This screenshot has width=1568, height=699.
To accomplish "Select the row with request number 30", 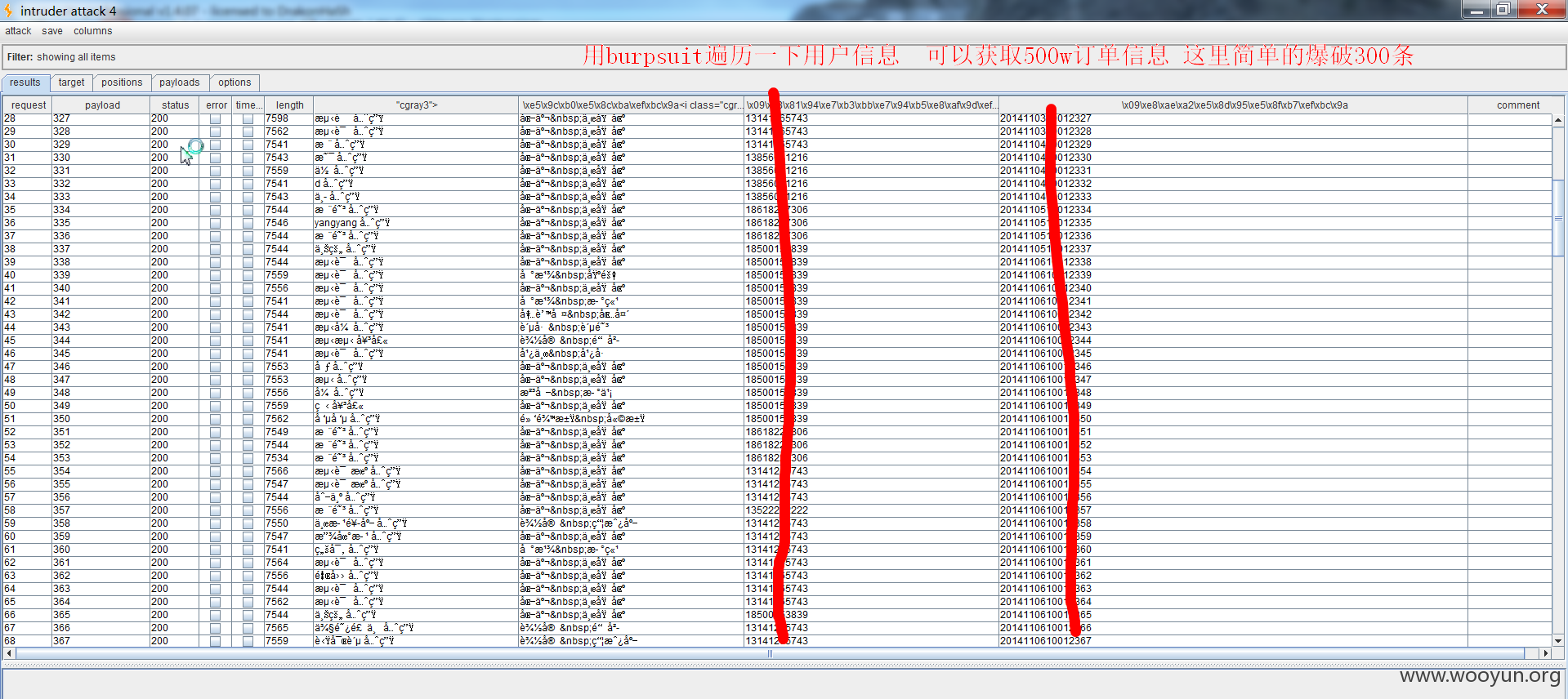I will [776, 145].
